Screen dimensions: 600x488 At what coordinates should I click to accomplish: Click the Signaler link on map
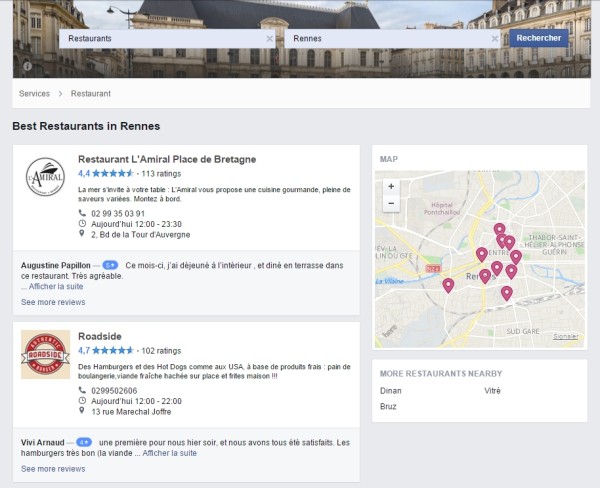(566, 336)
